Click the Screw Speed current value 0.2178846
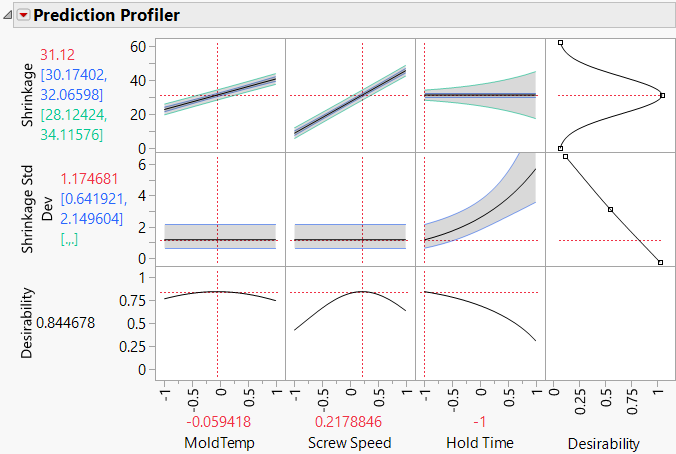This screenshot has height=454, width=676. (349, 421)
